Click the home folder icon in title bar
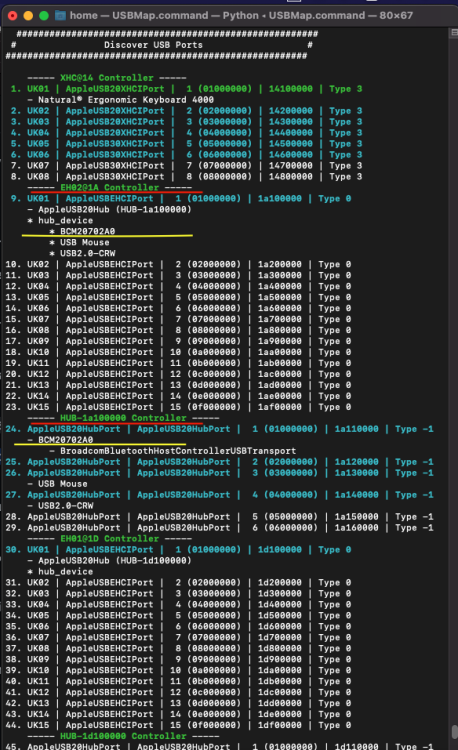This screenshot has width=458, height=750. coord(60,16)
